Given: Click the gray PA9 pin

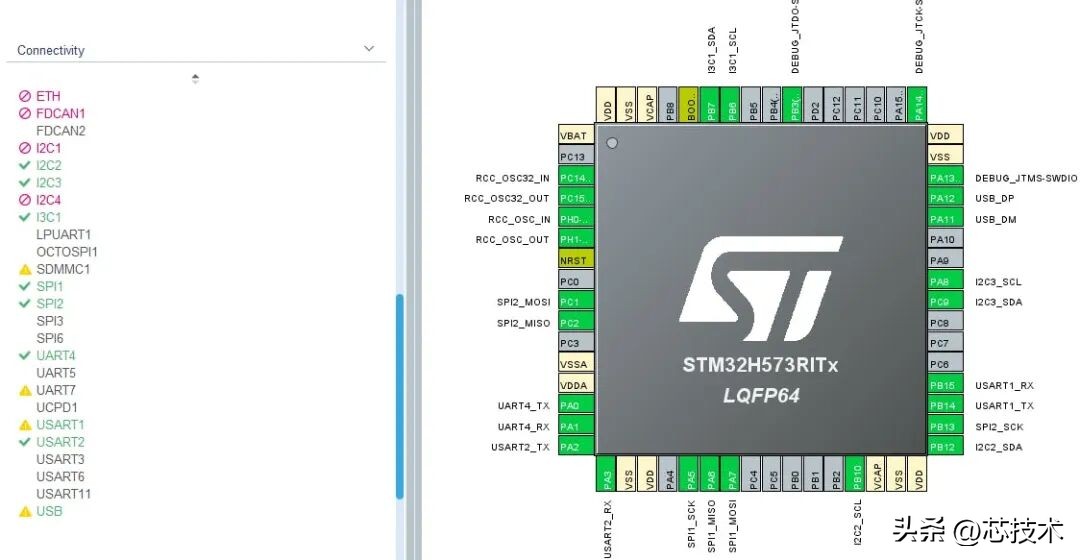Looking at the screenshot, I should [945, 260].
